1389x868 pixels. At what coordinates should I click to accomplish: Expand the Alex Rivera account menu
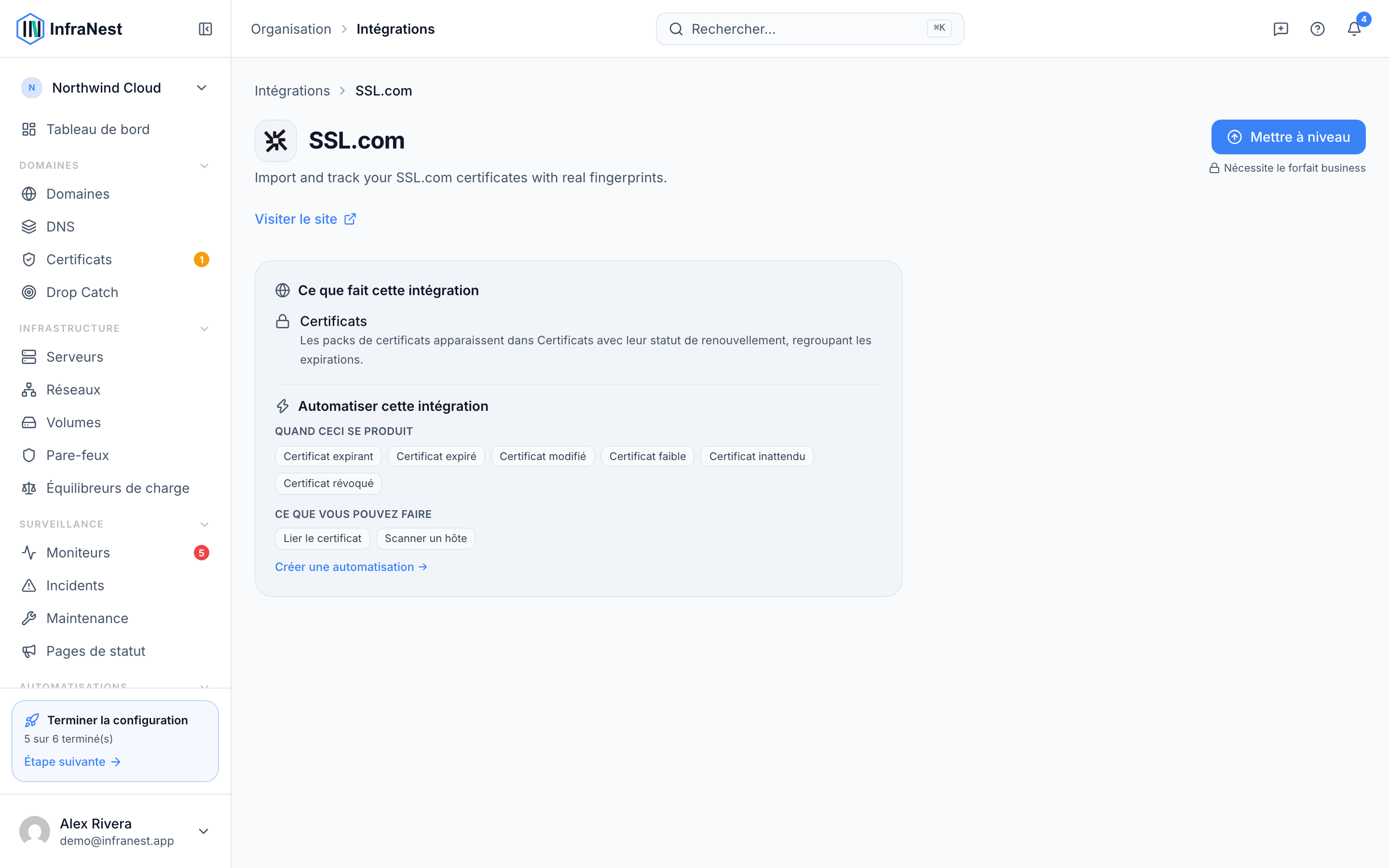click(203, 831)
